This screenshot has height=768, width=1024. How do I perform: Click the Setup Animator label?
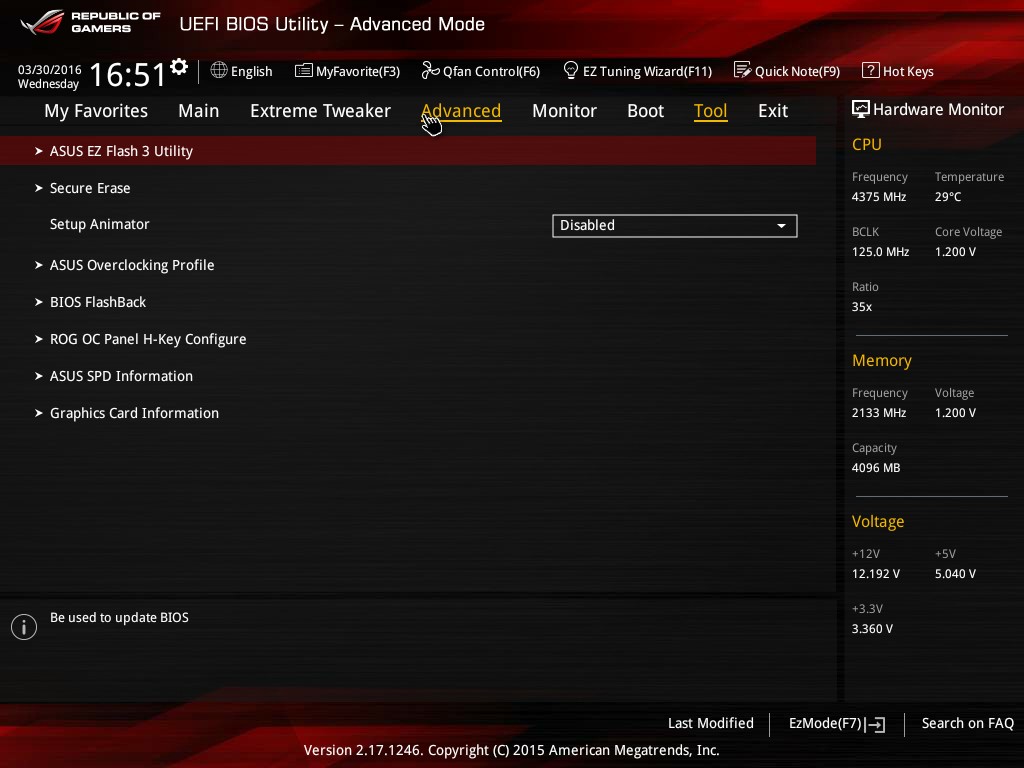(99, 224)
